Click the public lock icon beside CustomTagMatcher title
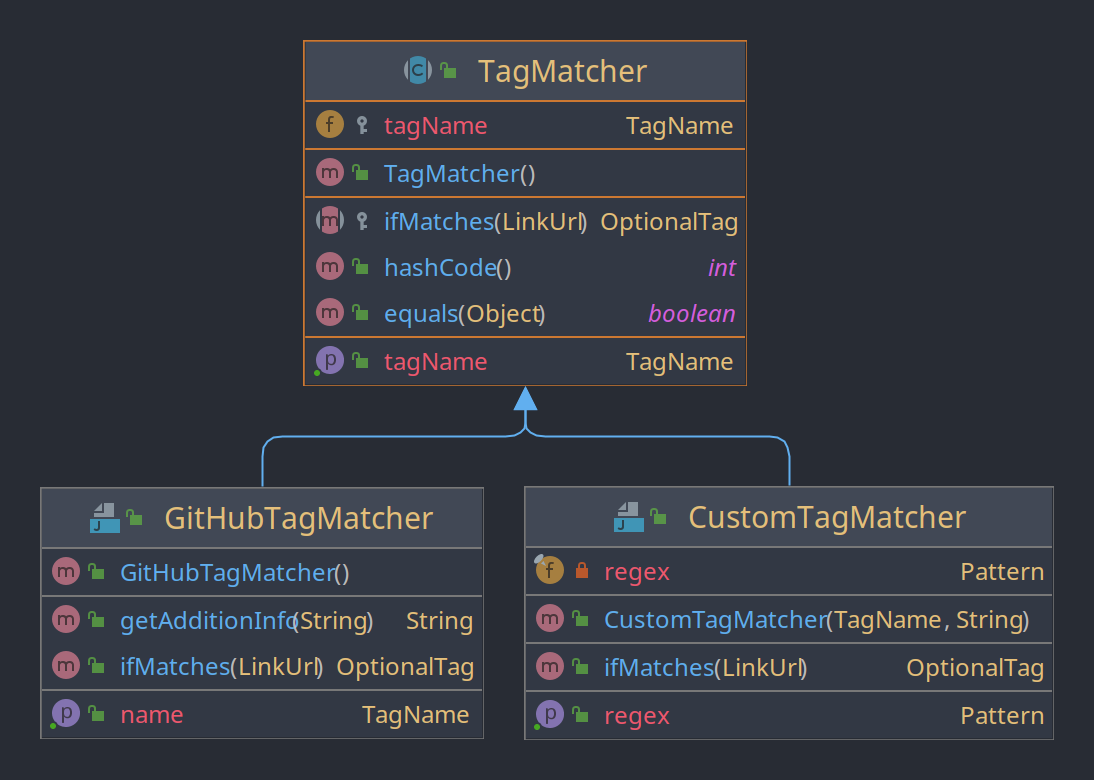Screen dimensions: 1094x780 659,517
